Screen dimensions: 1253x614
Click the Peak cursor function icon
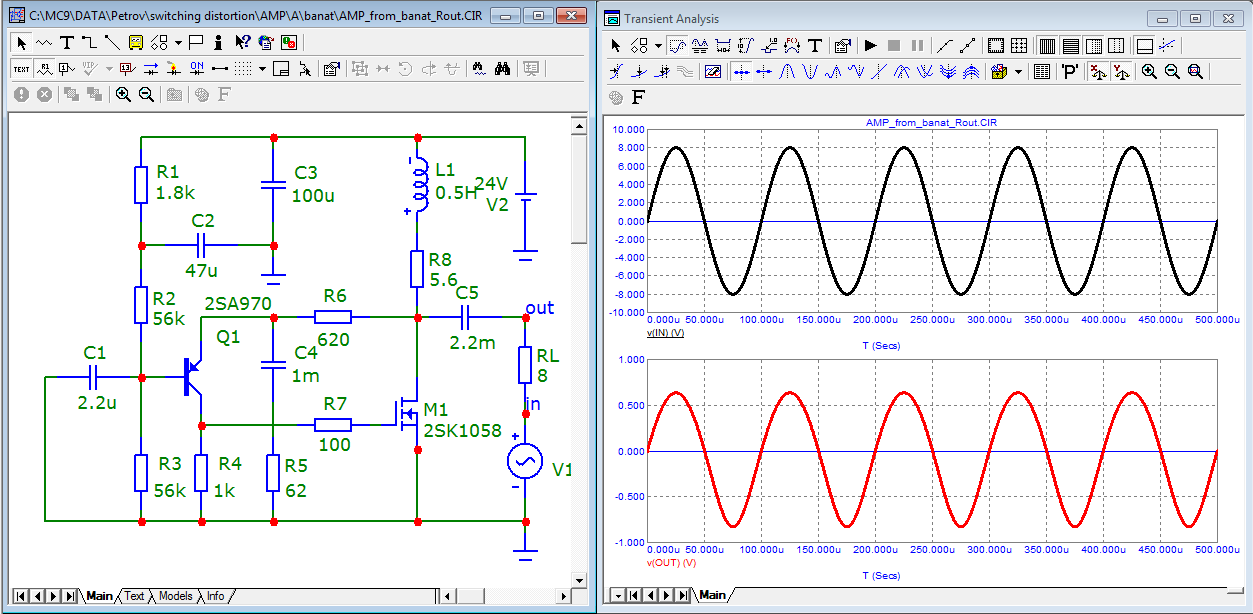tap(789, 72)
